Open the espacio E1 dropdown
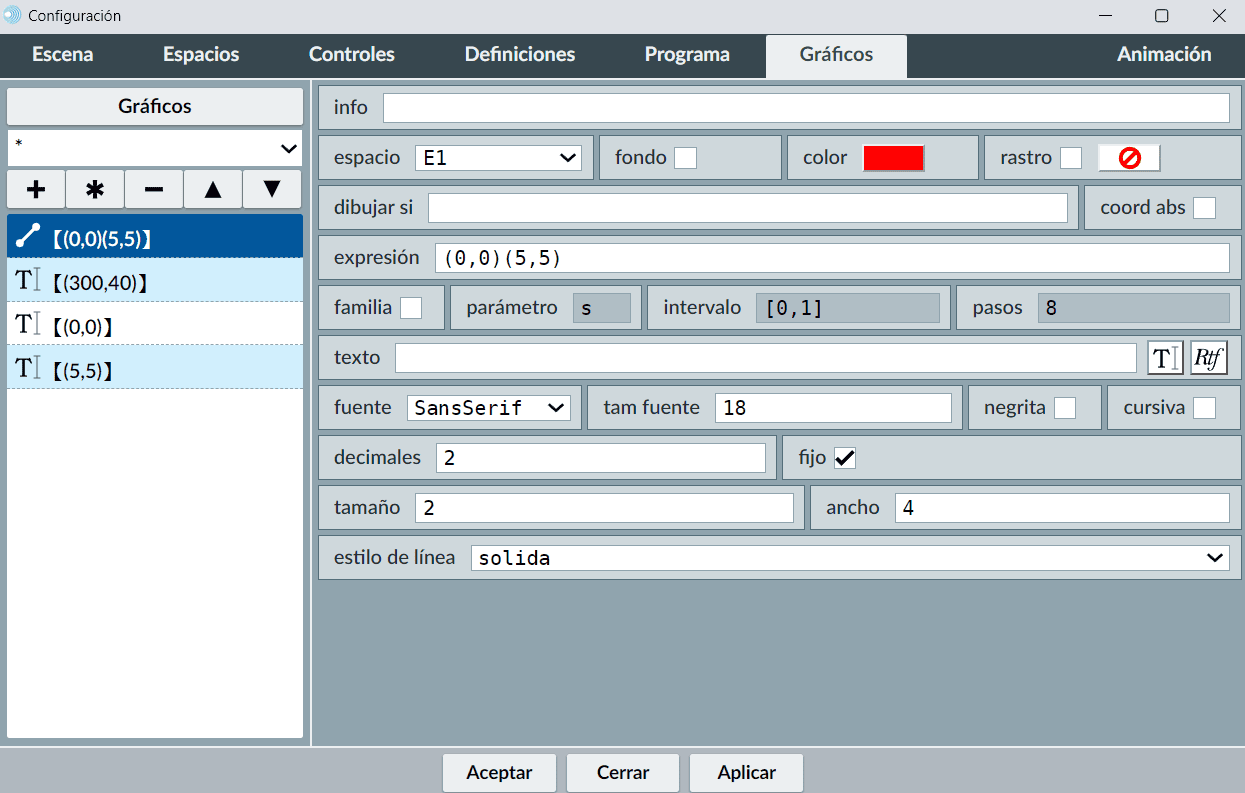The height and width of the screenshot is (793, 1245). [498, 158]
